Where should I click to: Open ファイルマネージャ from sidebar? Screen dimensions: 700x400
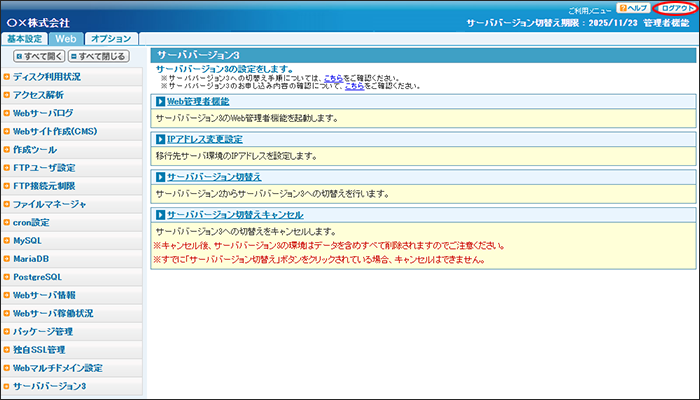point(49,204)
